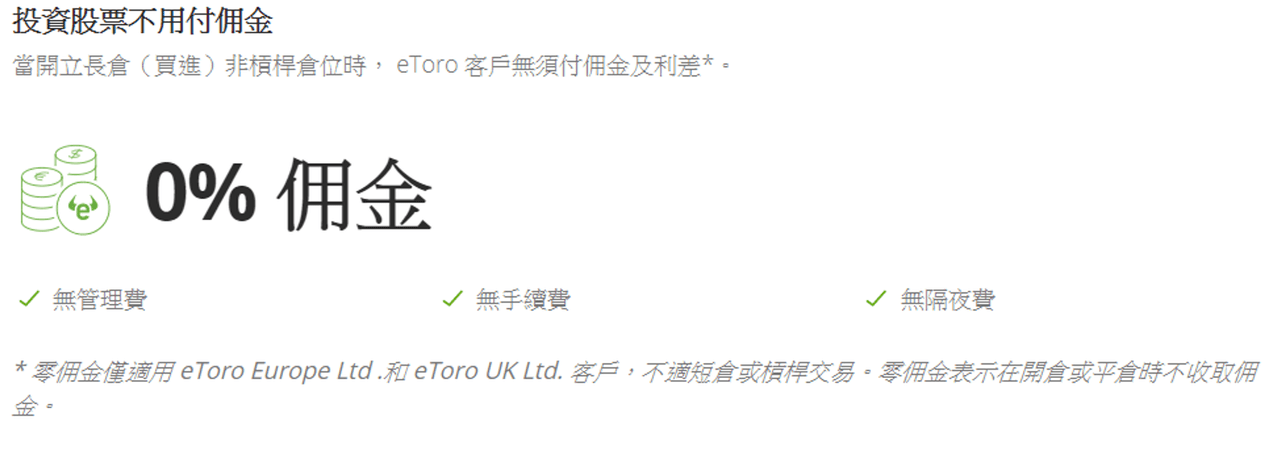
Task: Click the euro symbol coin in stack
Action: tap(42, 178)
